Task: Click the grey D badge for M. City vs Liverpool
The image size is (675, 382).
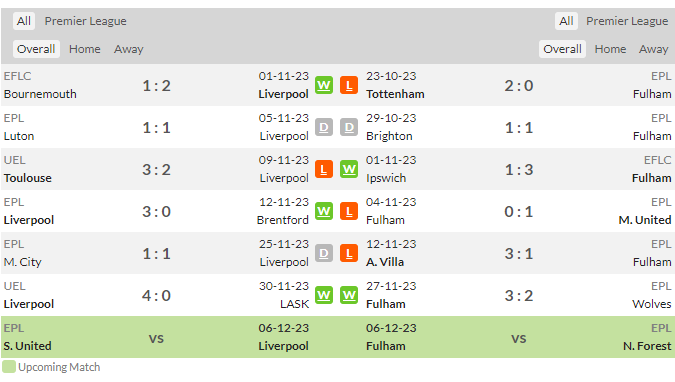Action: 324,253
